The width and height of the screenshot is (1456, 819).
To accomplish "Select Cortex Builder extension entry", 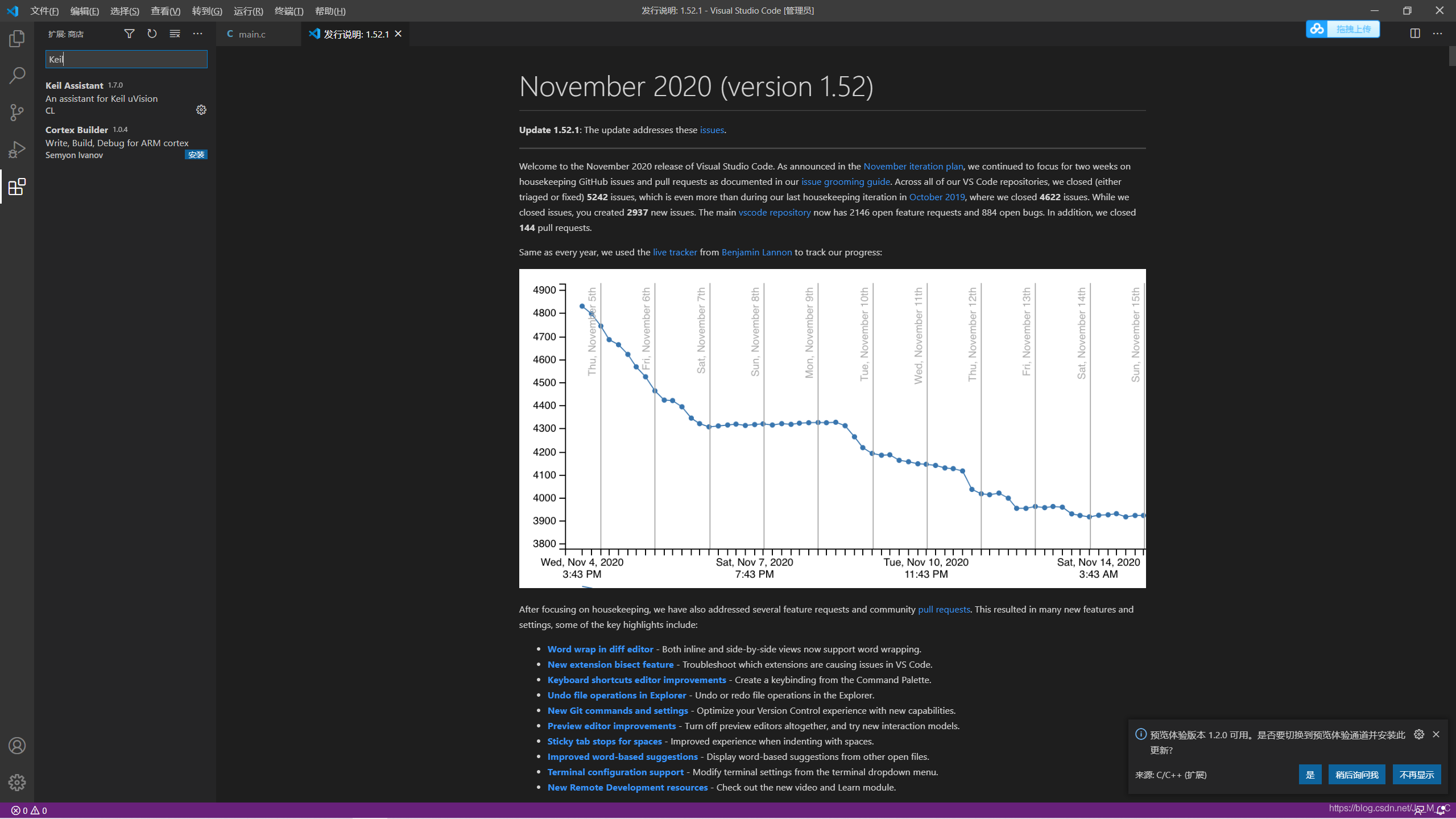I will pyautogui.click(x=125, y=142).
